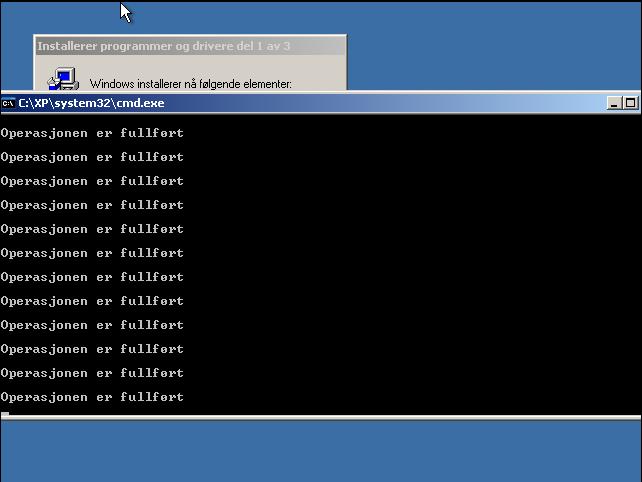The width and height of the screenshot is (642, 482).
Task: Click 'Windows installerer nå følgende elementer:' text
Action: click(191, 84)
